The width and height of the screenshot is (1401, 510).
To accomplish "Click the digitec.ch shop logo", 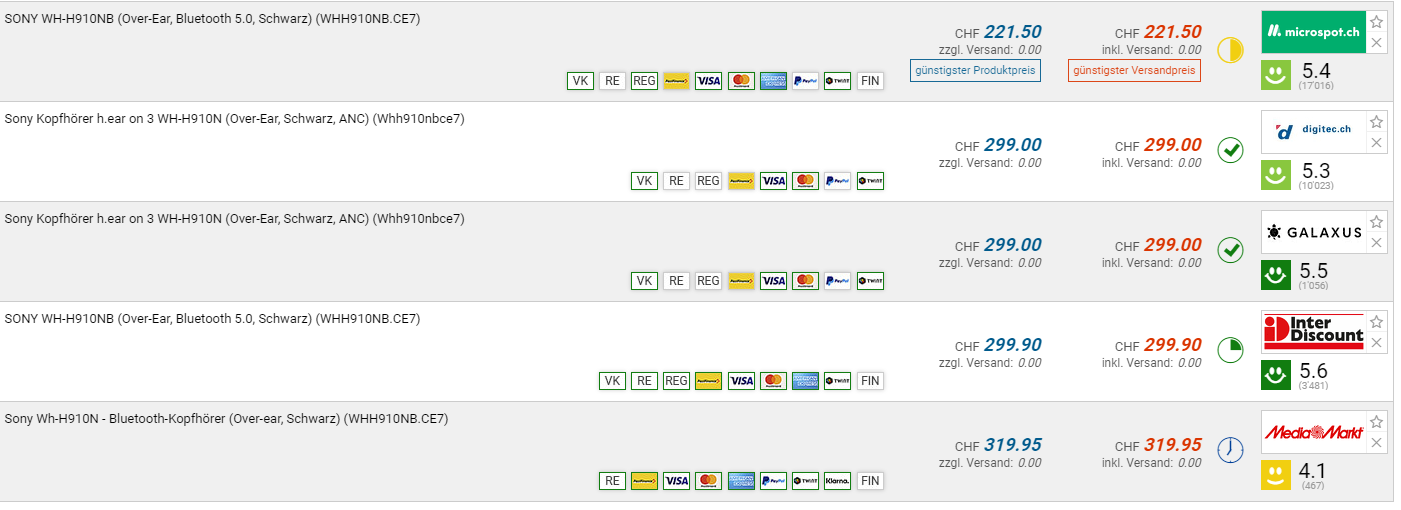I will (x=1313, y=131).
